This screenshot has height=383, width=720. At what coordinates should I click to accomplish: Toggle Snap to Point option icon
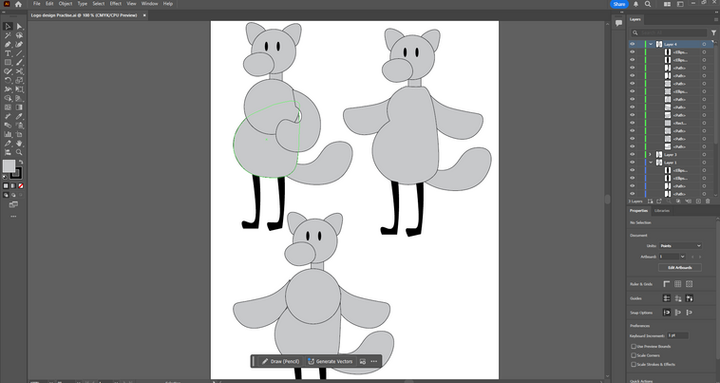667,312
